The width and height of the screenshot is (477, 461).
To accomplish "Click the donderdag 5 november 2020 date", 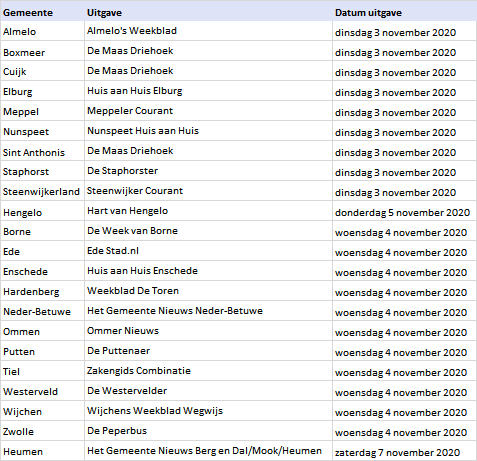I will pos(402,212).
